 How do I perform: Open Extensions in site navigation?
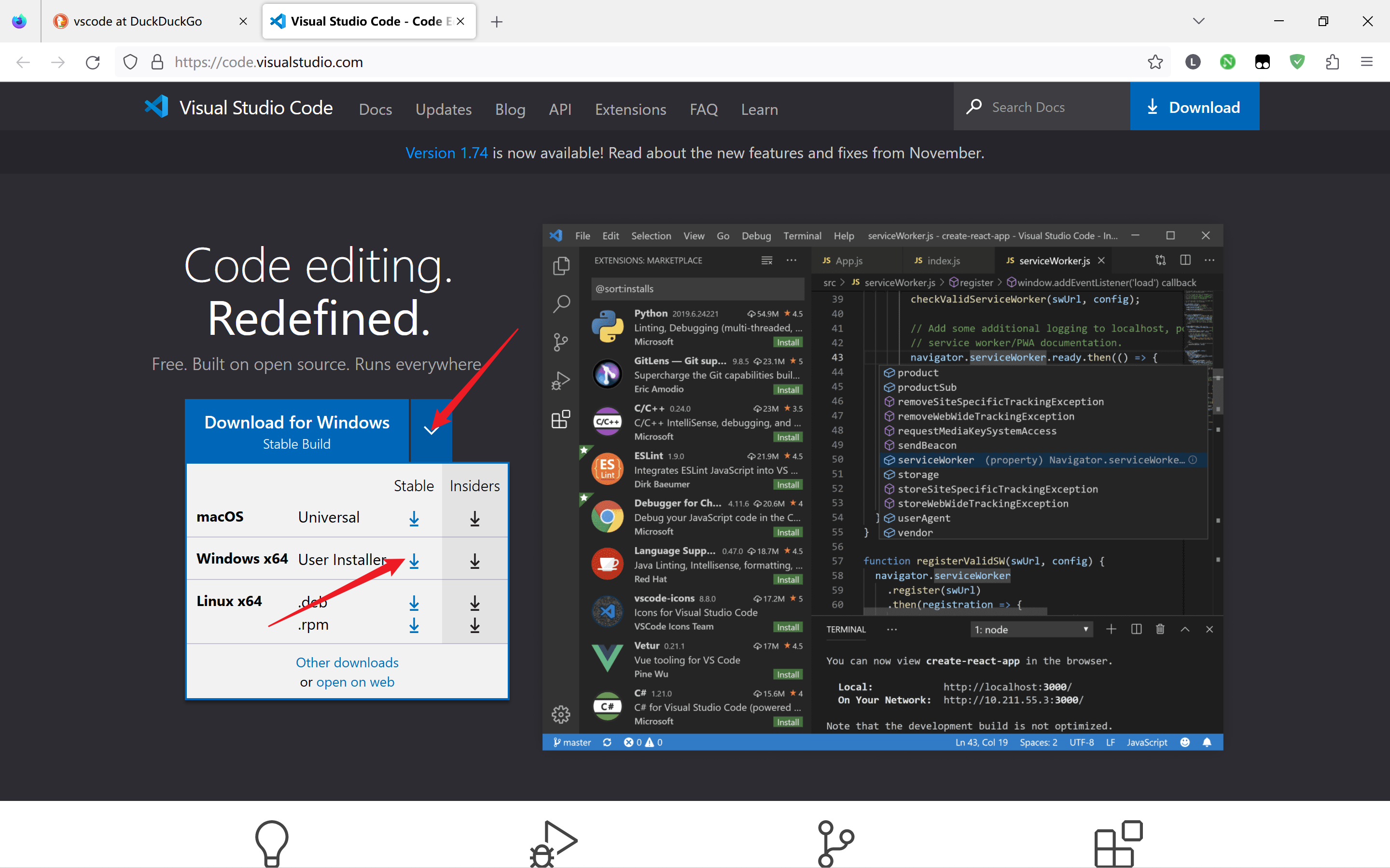[630, 109]
